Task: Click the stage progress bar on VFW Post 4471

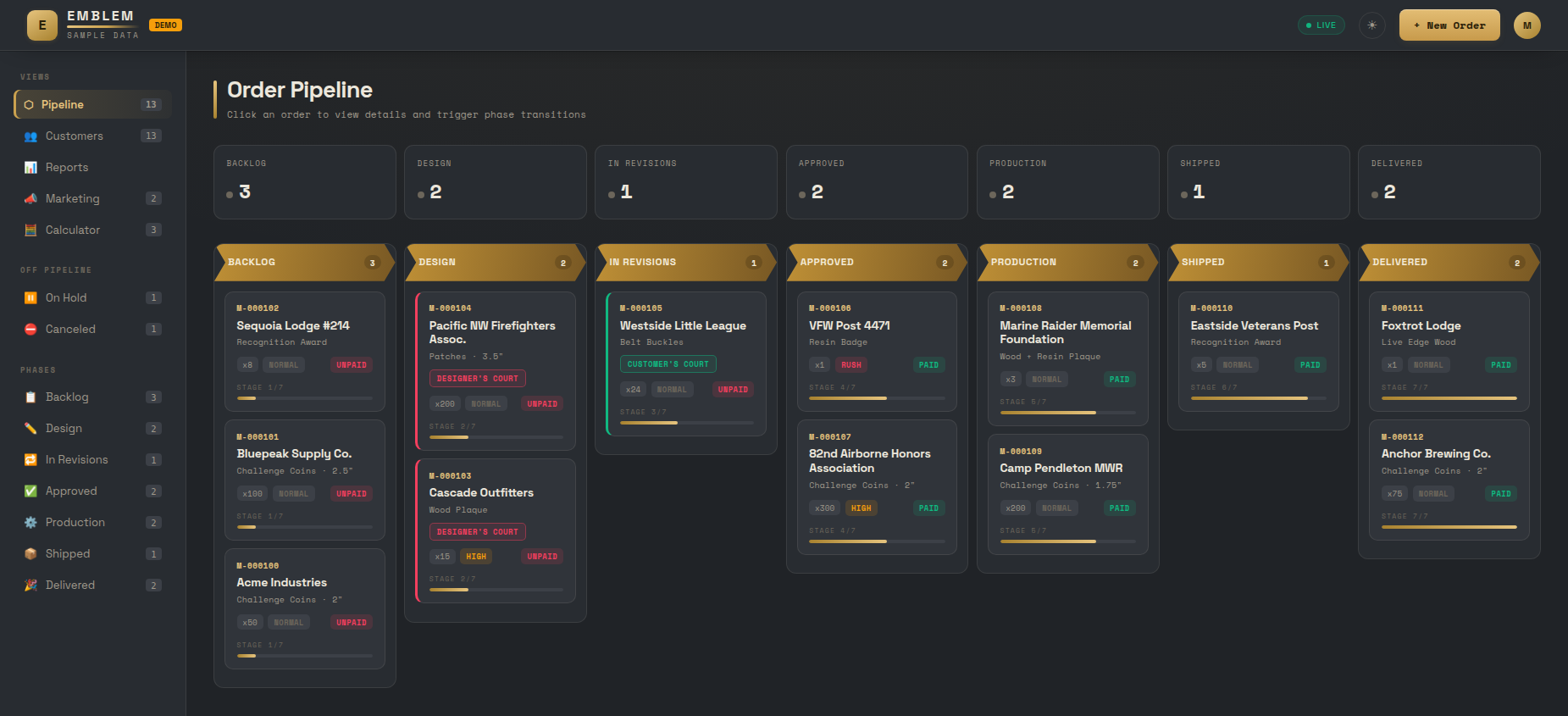Action: 877,398
